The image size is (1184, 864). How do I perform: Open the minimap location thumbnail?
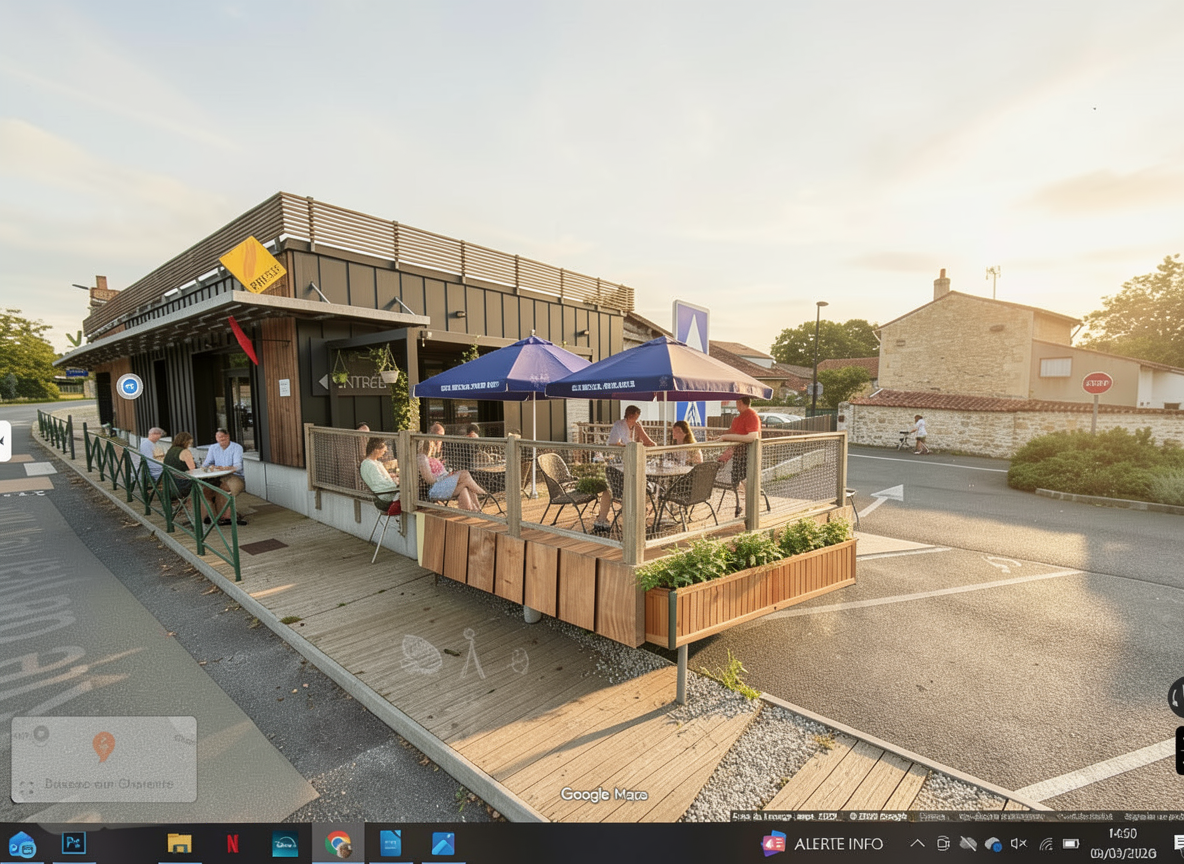pyautogui.click(x=103, y=759)
